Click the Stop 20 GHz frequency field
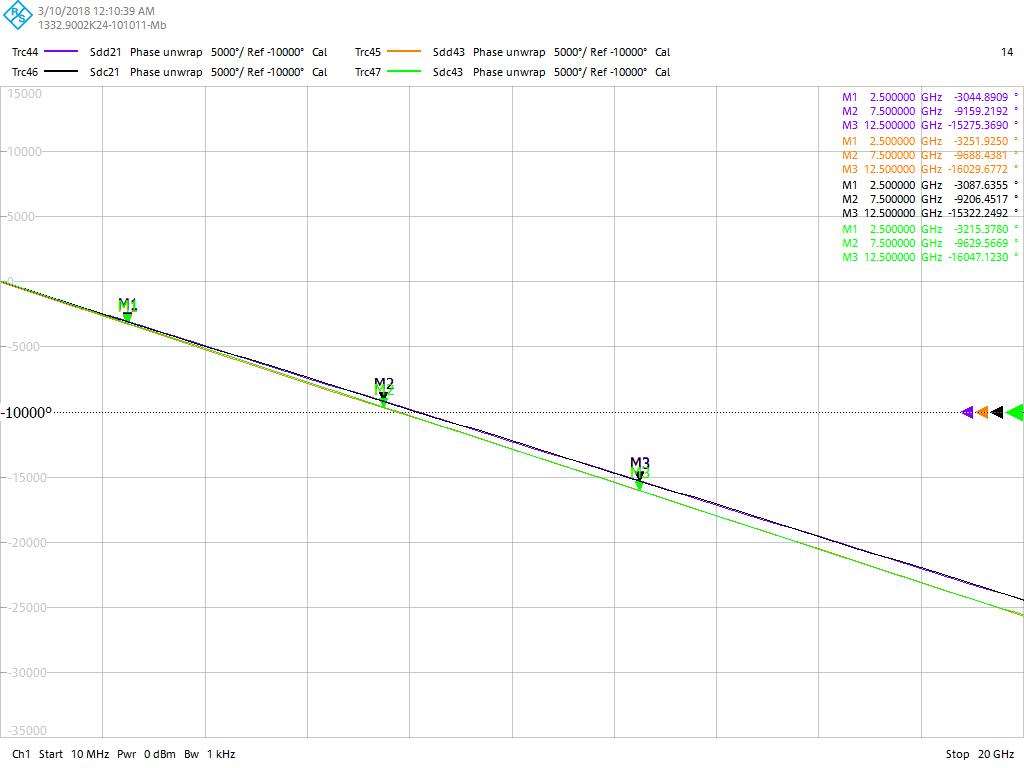1024x768 pixels. coord(979,754)
